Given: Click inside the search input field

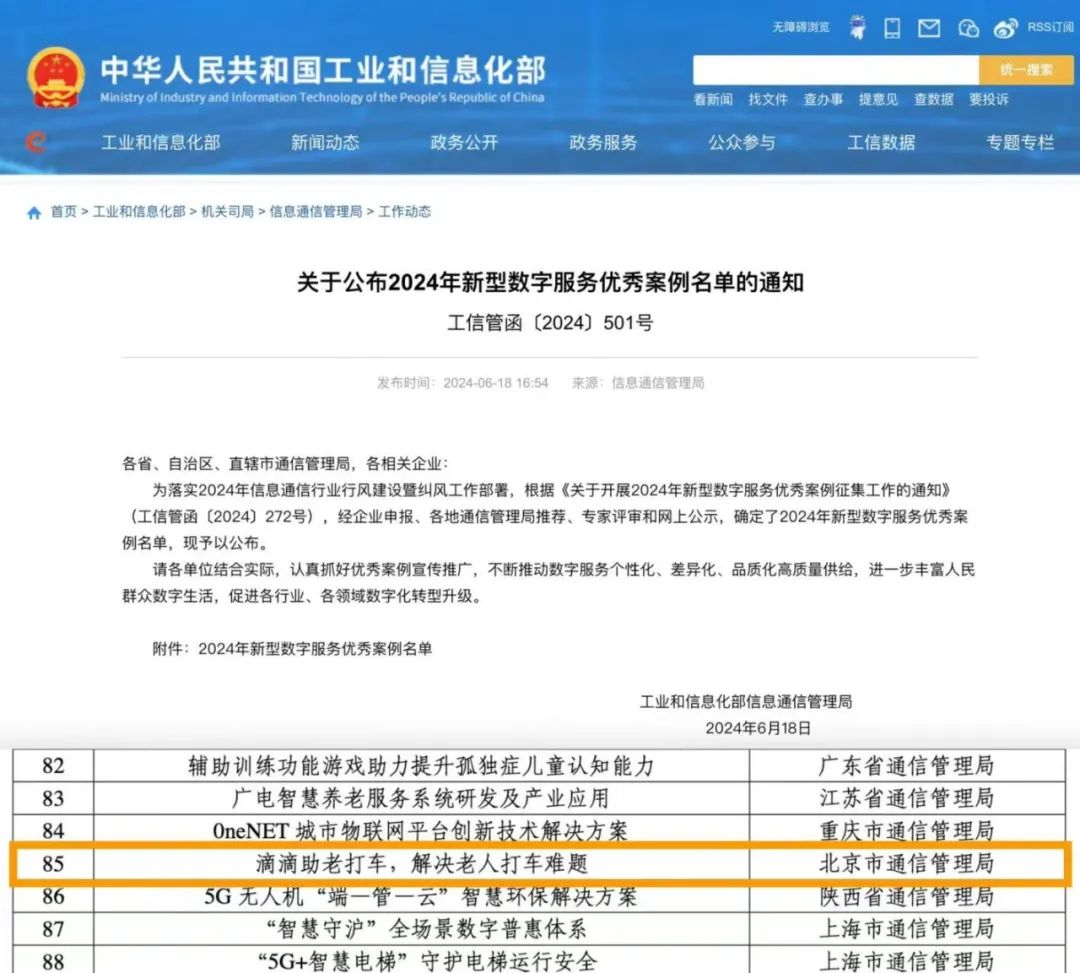Looking at the screenshot, I should click(x=836, y=70).
